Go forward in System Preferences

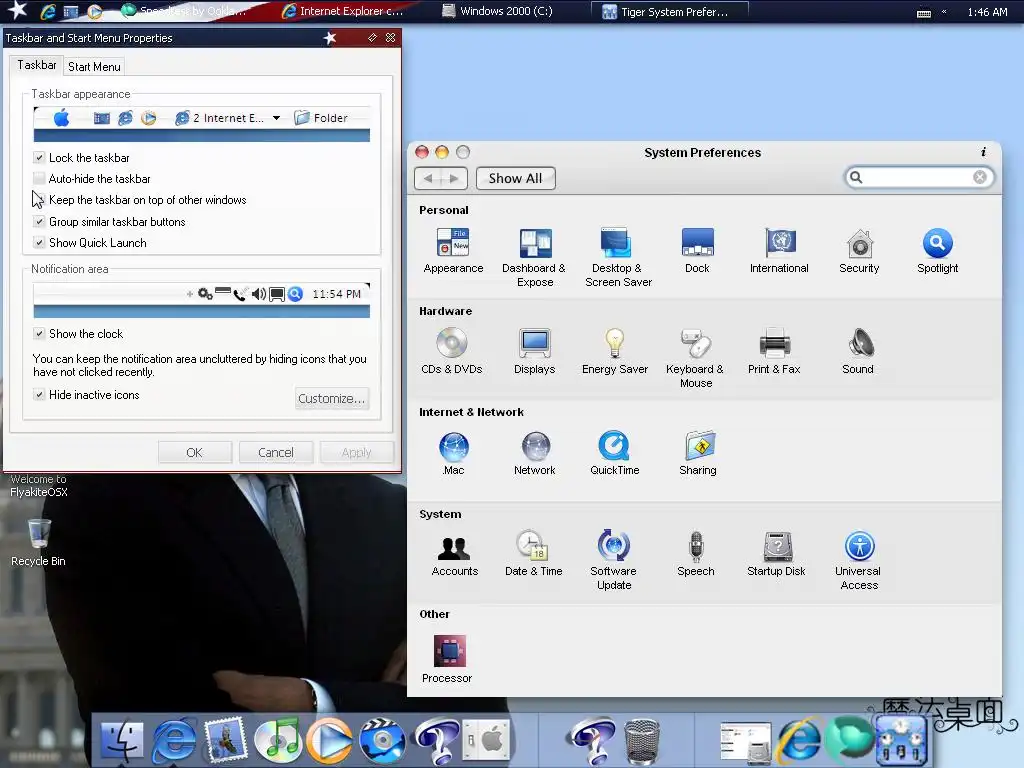pos(455,178)
